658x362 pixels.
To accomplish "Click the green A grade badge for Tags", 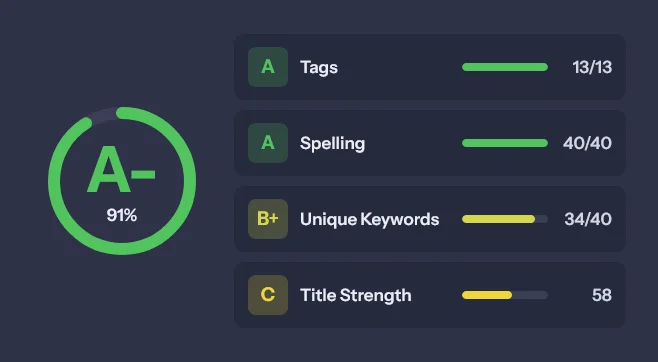I will (268, 67).
